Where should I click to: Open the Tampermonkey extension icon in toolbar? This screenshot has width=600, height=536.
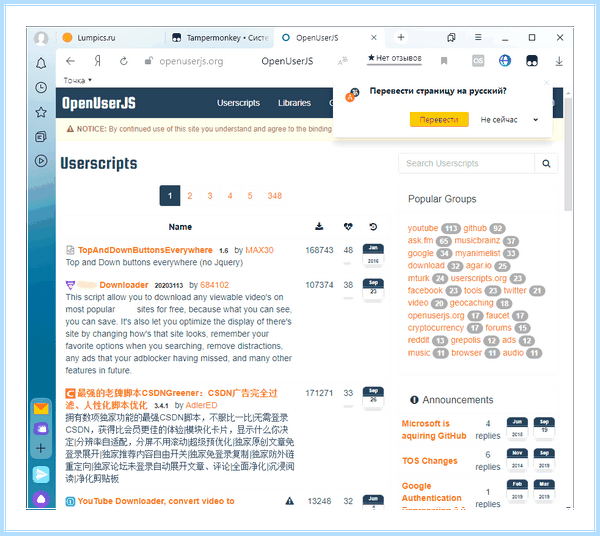click(x=532, y=61)
